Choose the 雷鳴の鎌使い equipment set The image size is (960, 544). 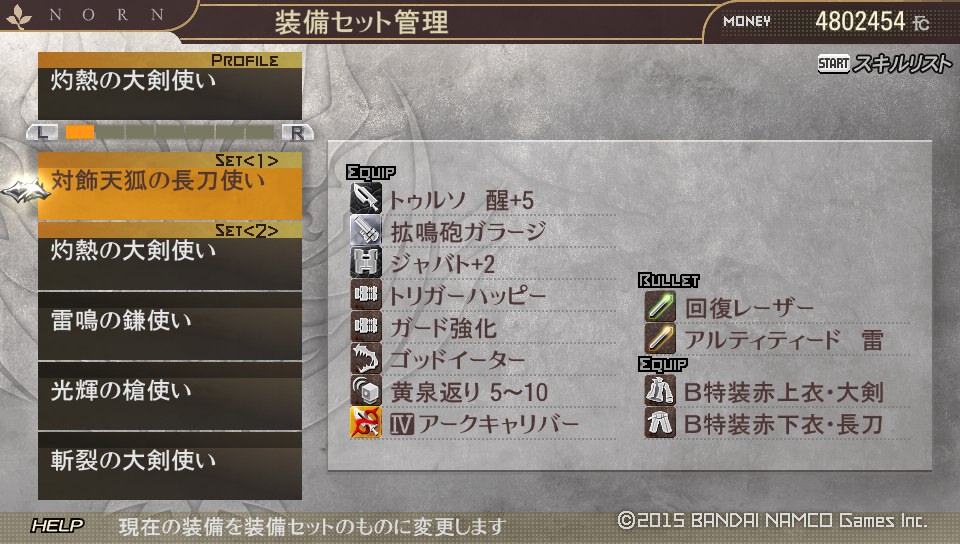point(170,326)
